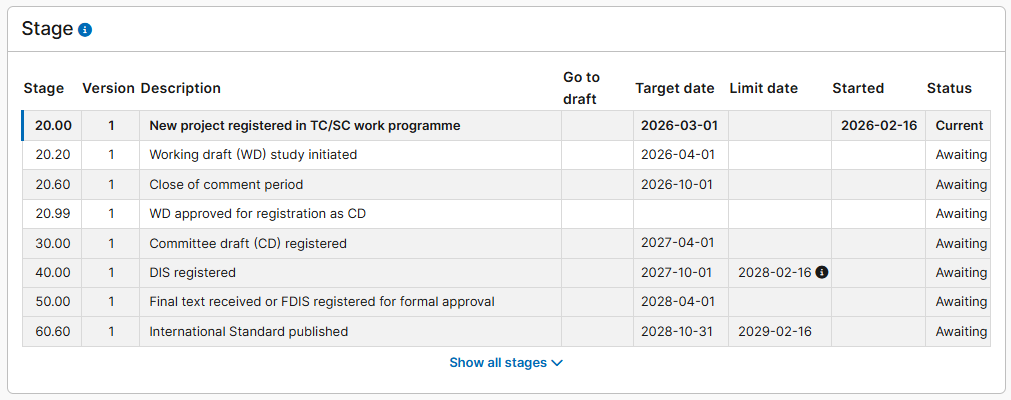Select Committee draft (CD) registered row
1011x400 pixels.
pos(248,243)
